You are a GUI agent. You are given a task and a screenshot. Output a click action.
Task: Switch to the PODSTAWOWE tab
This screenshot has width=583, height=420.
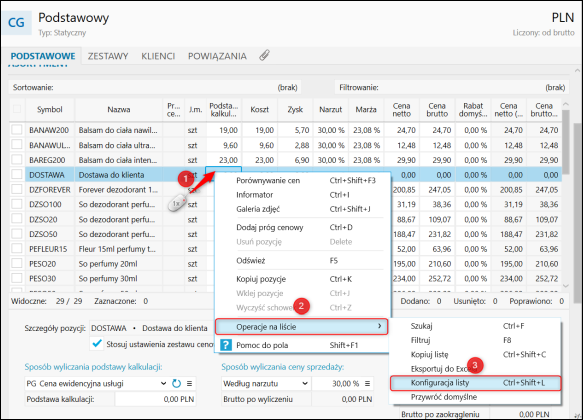pyautogui.click(x=43, y=56)
